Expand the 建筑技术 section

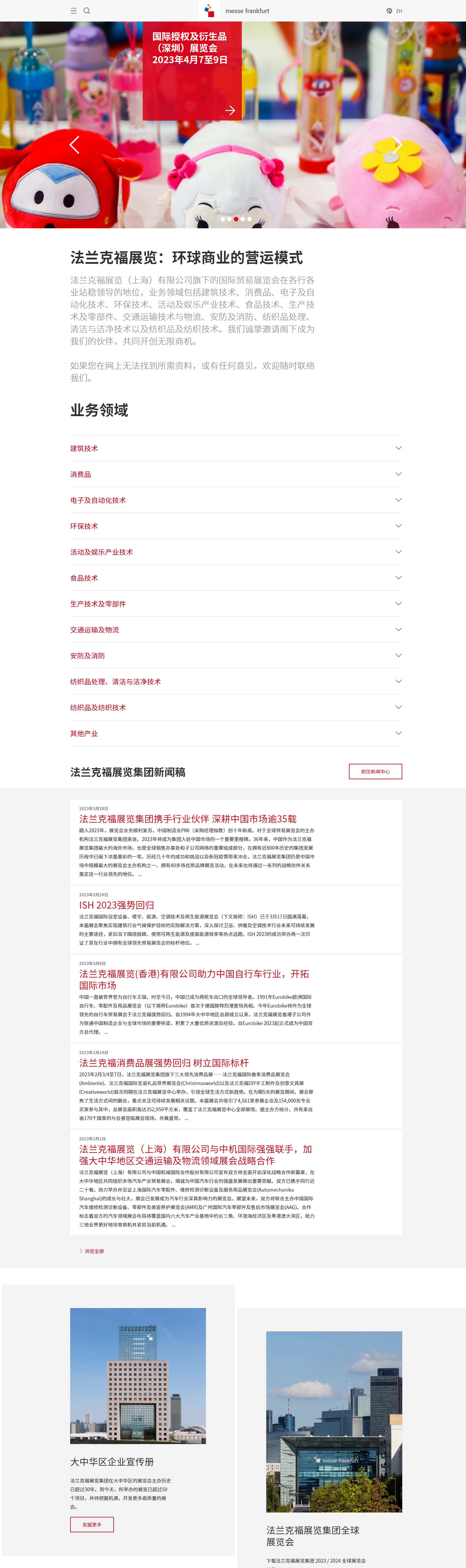tap(398, 448)
